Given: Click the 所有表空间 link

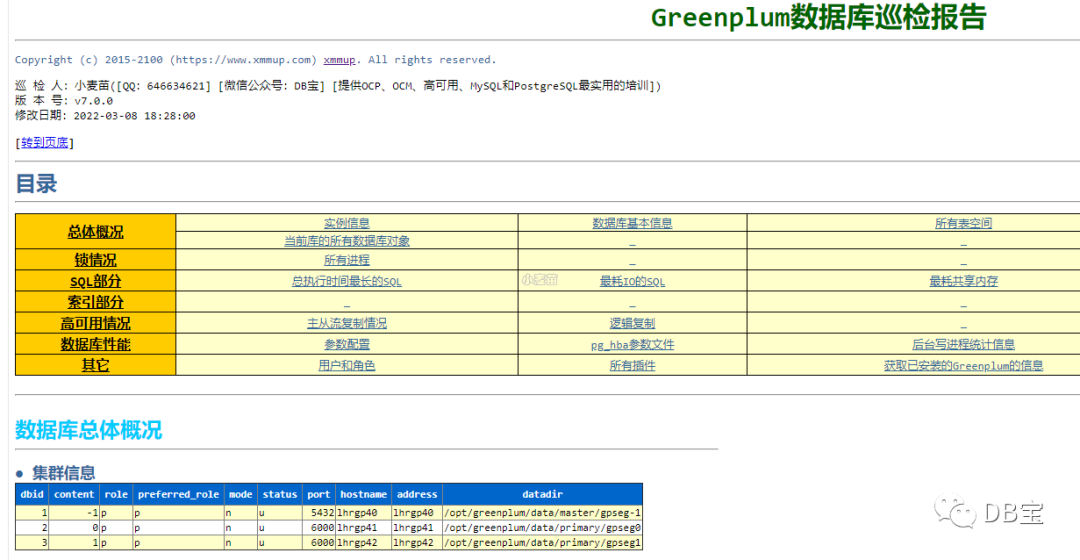Looking at the screenshot, I should tap(963, 223).
